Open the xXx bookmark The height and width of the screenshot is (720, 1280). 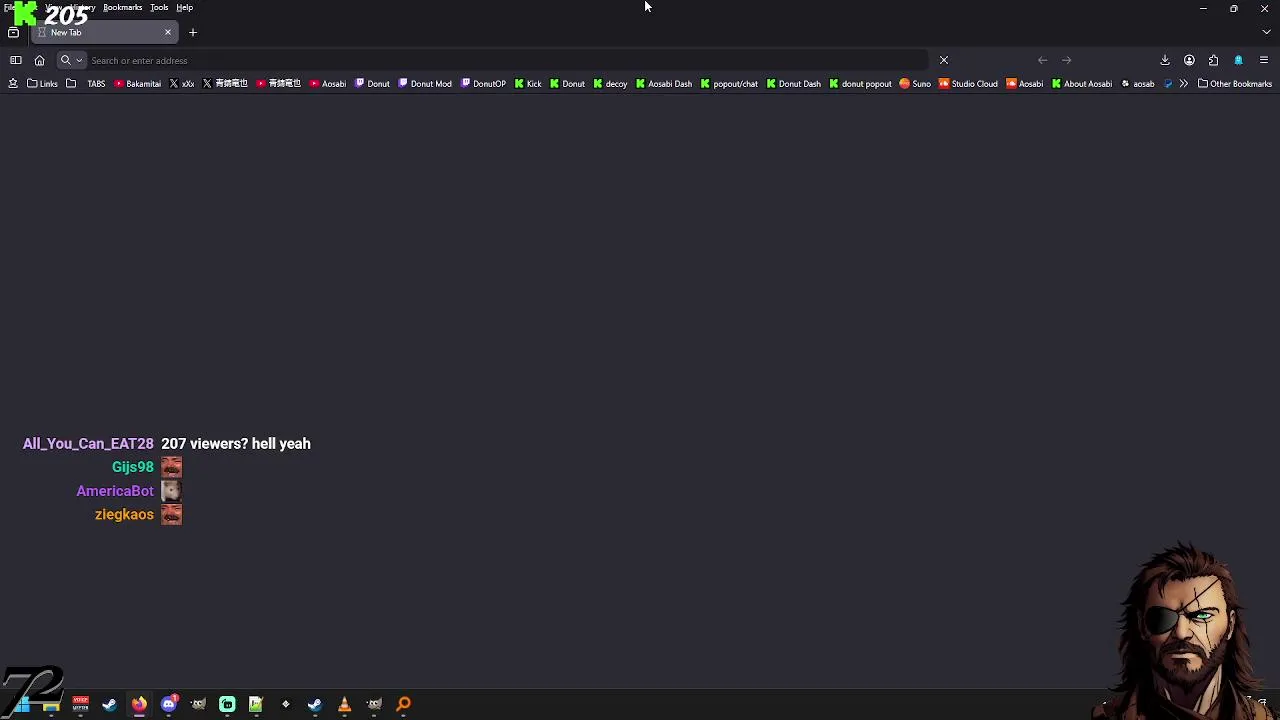(x=181, y=84)
